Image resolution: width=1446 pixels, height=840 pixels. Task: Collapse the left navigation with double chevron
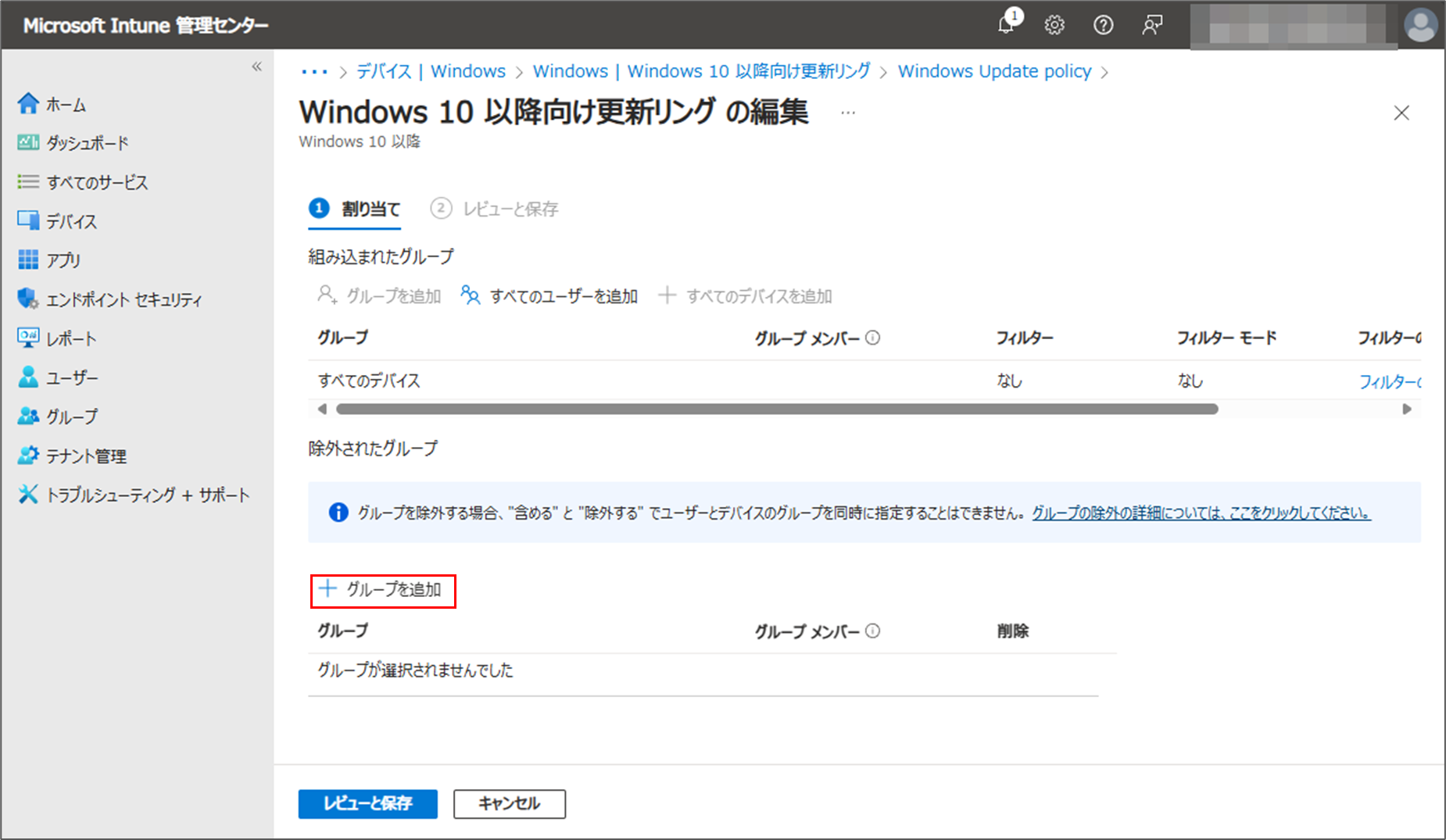[x=256, y=67]
